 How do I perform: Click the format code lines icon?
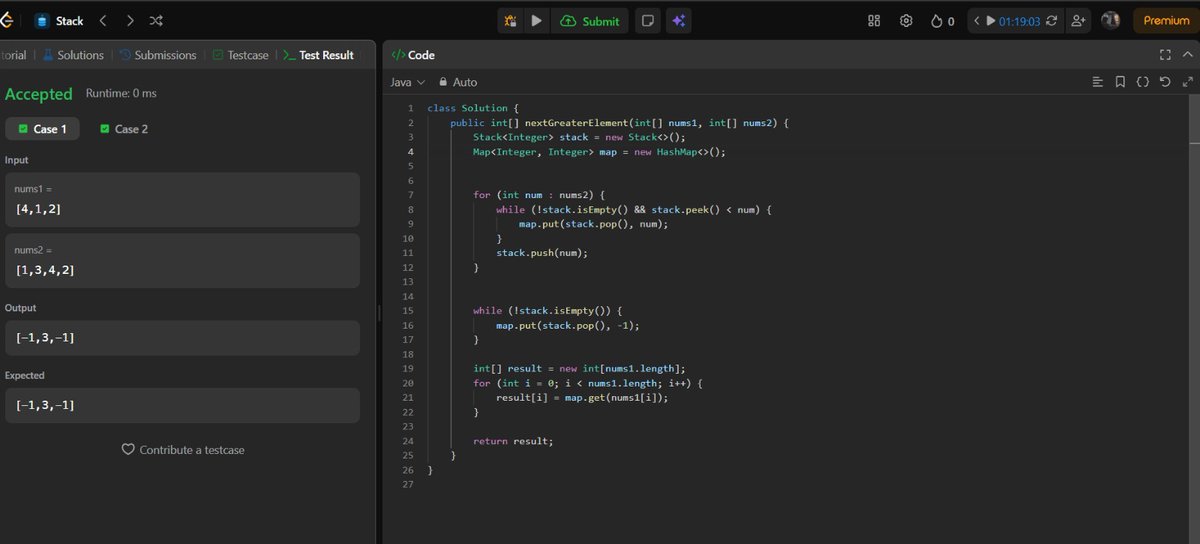pos(1097,82)
